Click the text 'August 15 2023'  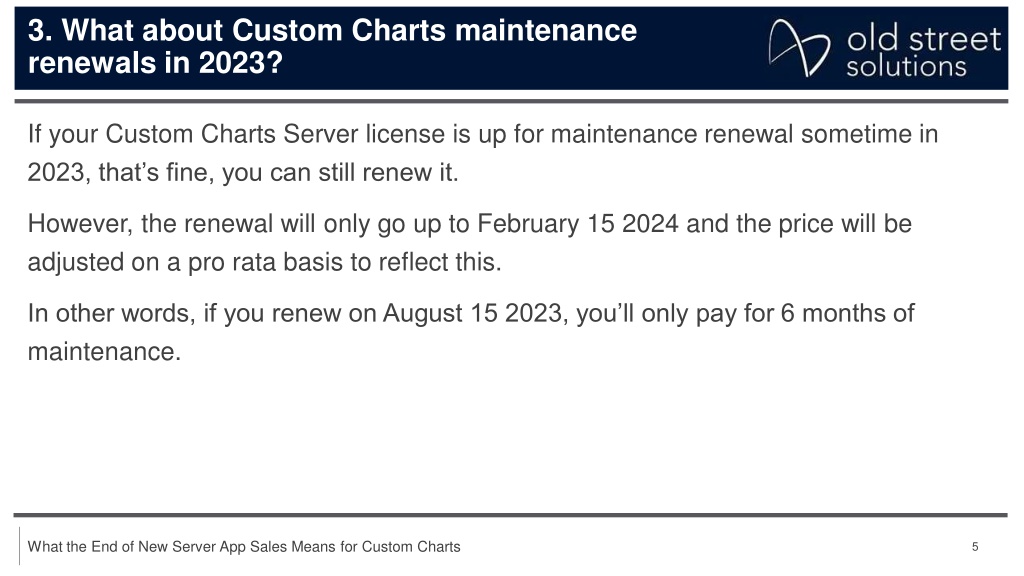472,313
